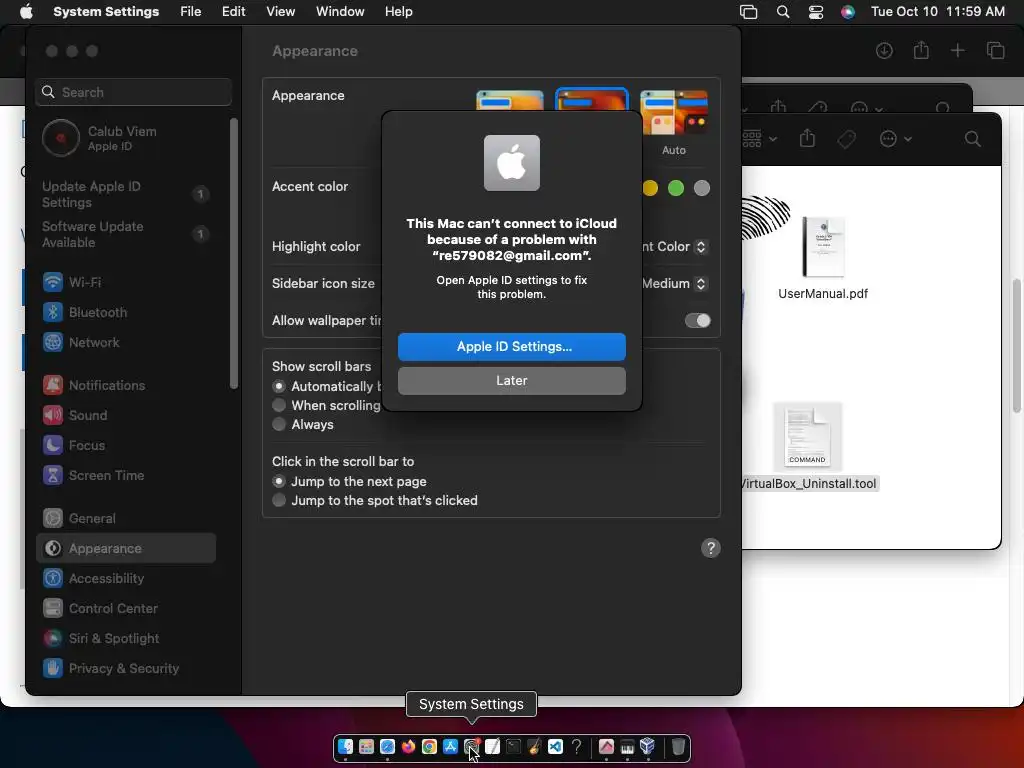Open Screen Time settings in the sidebar
This screenshot has height=768, width=1024.
(125, 475)
